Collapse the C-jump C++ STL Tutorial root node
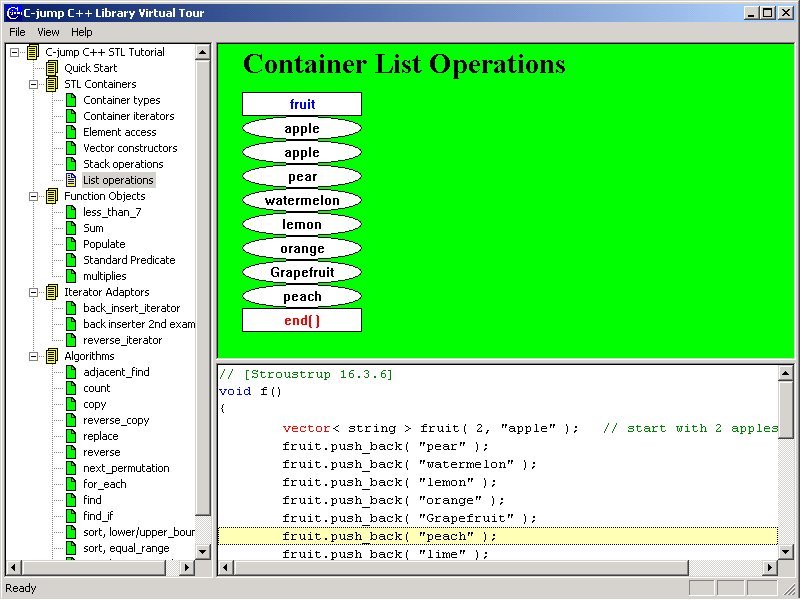Image resolution: width=800 pixels, height=600 pixels. [14, 52]
